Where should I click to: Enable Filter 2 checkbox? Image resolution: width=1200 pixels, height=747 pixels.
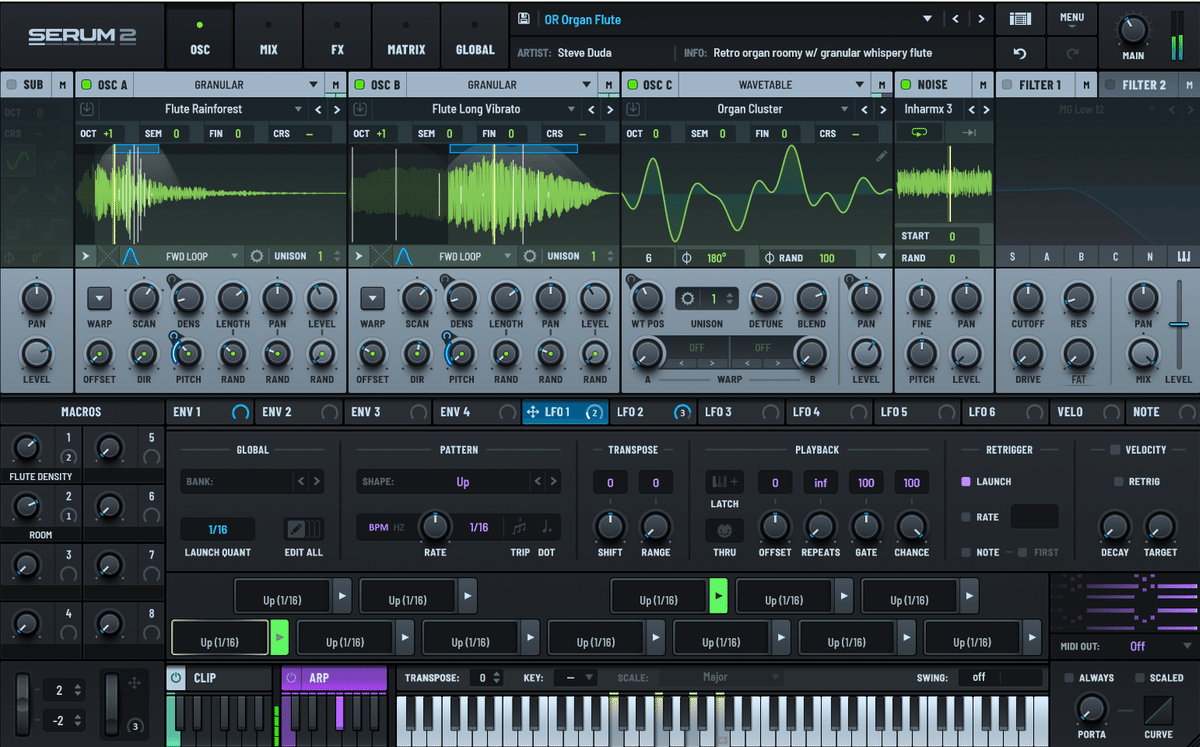click(x=1111, y=85)
